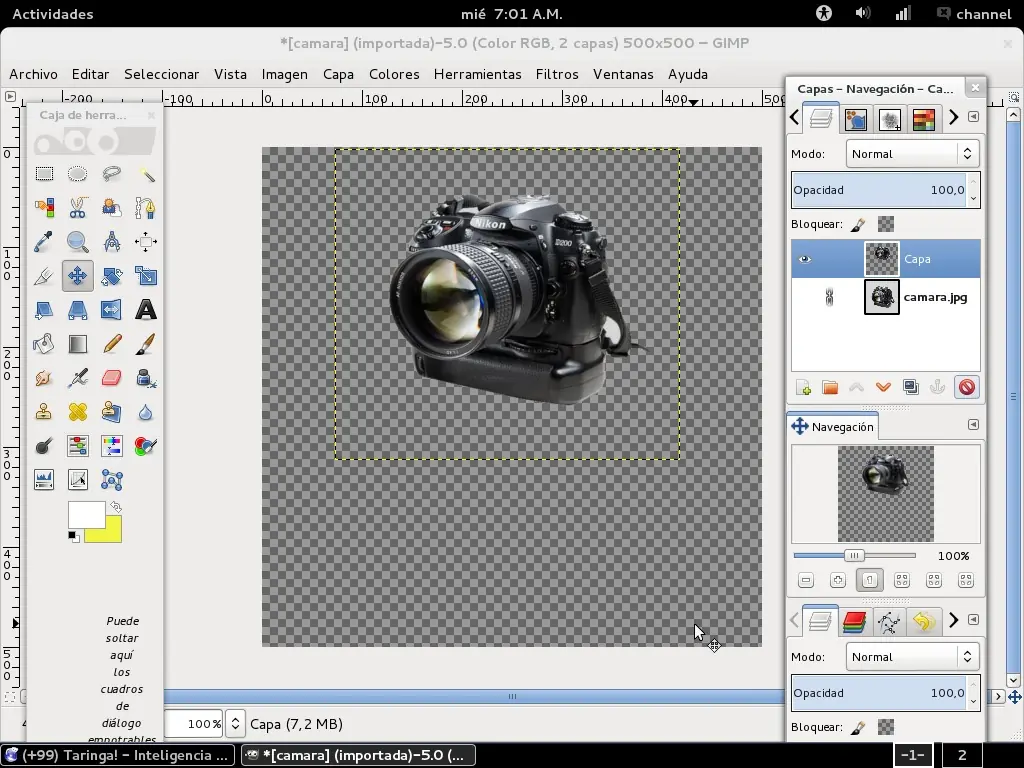The width and height of the screenshot is (1024, 768).
Task: Open the Seleccionar menu
Action: coord(161,74)
